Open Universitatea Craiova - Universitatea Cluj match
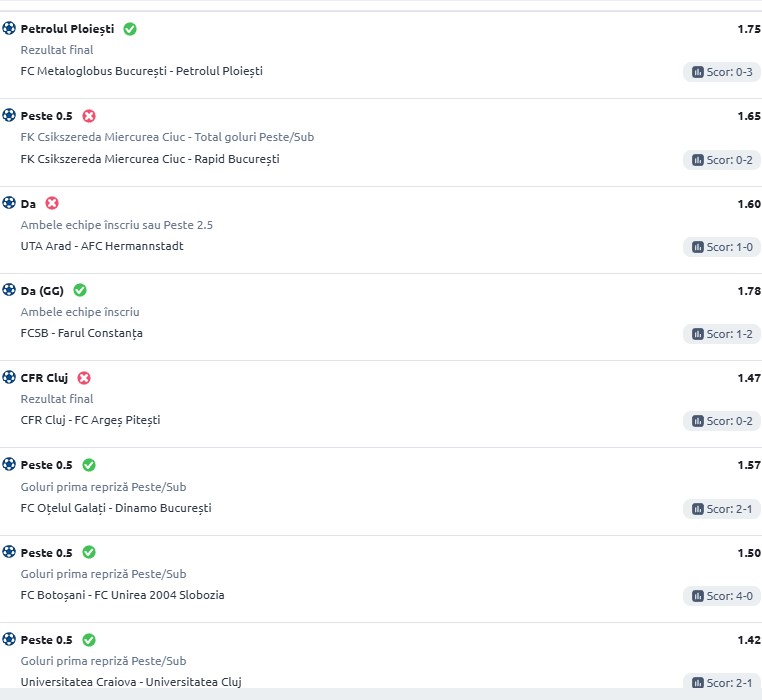The image size is (762, 700). point(131,682)
